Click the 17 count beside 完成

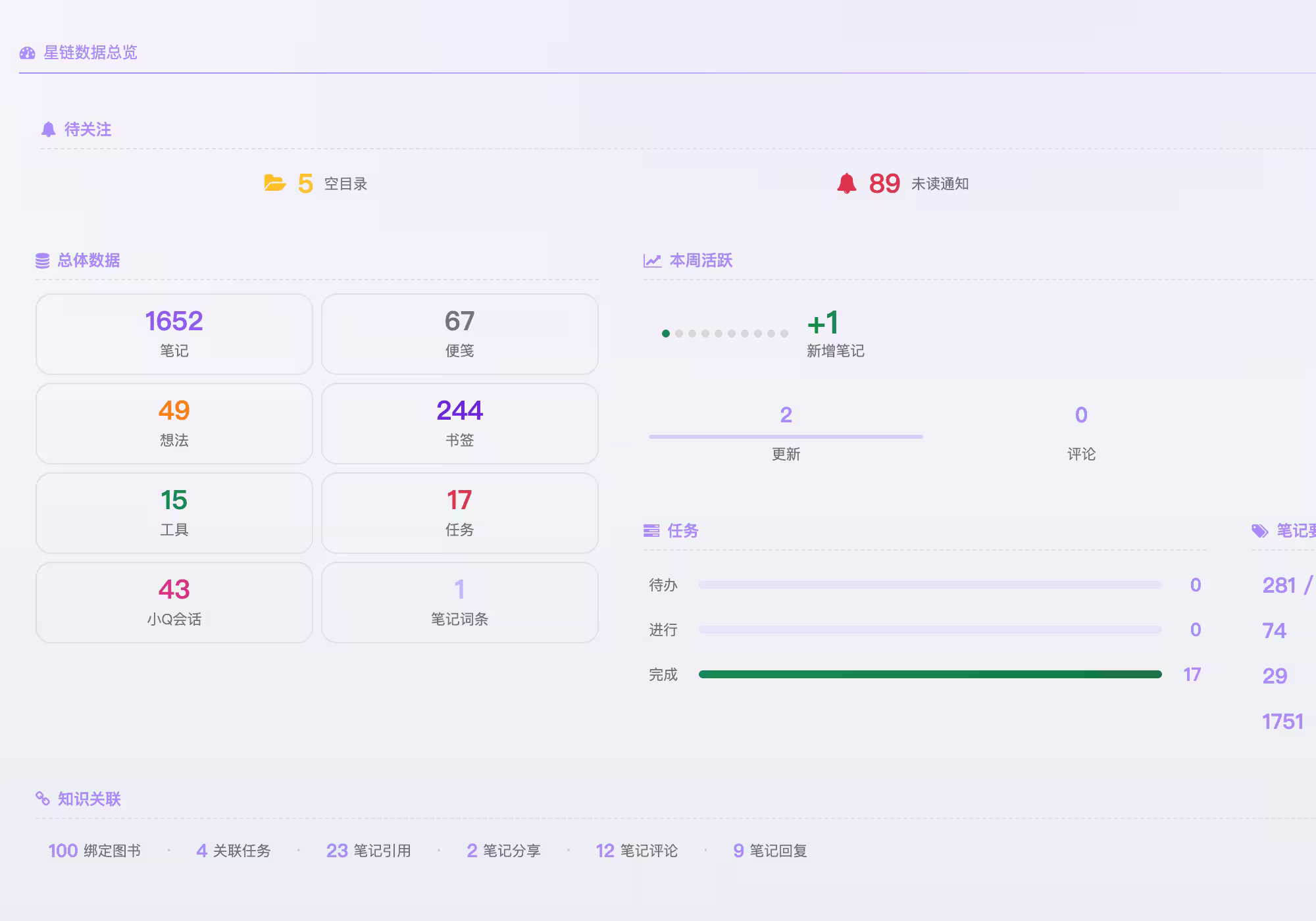1192,674
